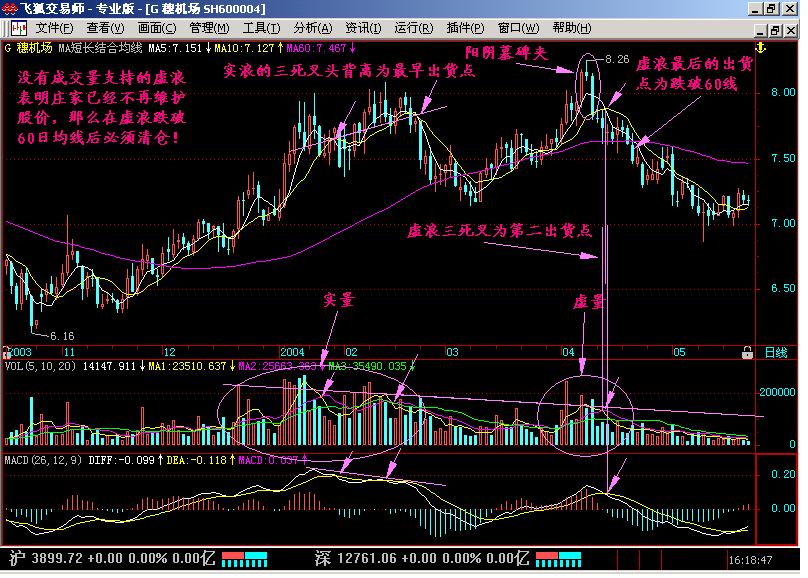Viewport: 808px width, 578px height.
Task: Click the 6.50 price axis label
Action: pyautogui.click(x=783, y=288)
